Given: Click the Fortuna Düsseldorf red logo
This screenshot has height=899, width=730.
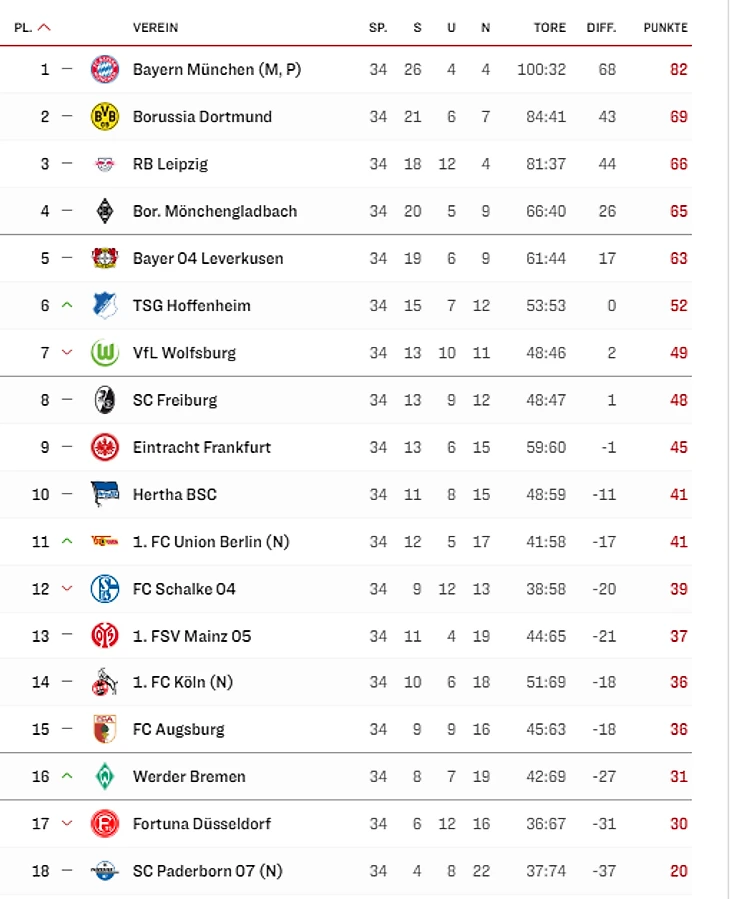Looking at the screenshot, I should click(x=104, y=823).
